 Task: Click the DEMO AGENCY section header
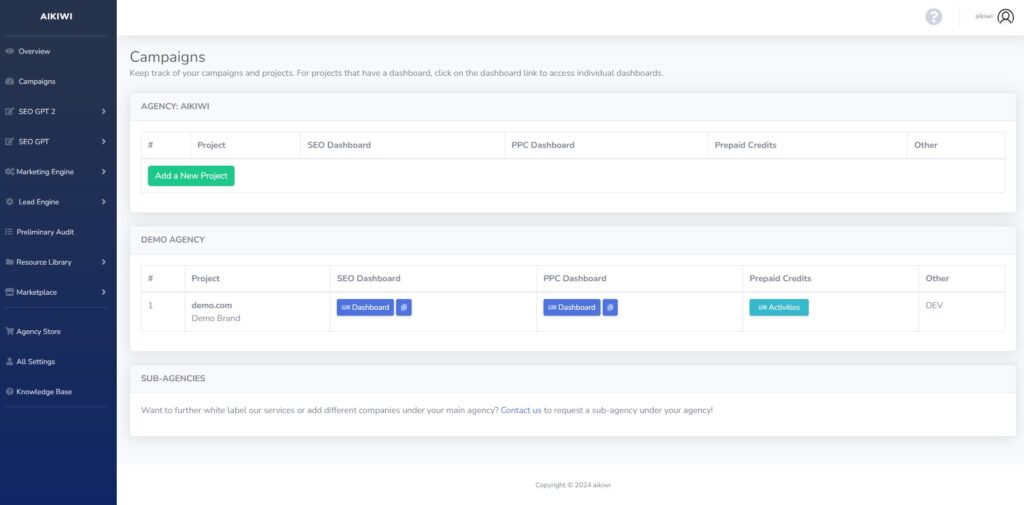[172, 240]
